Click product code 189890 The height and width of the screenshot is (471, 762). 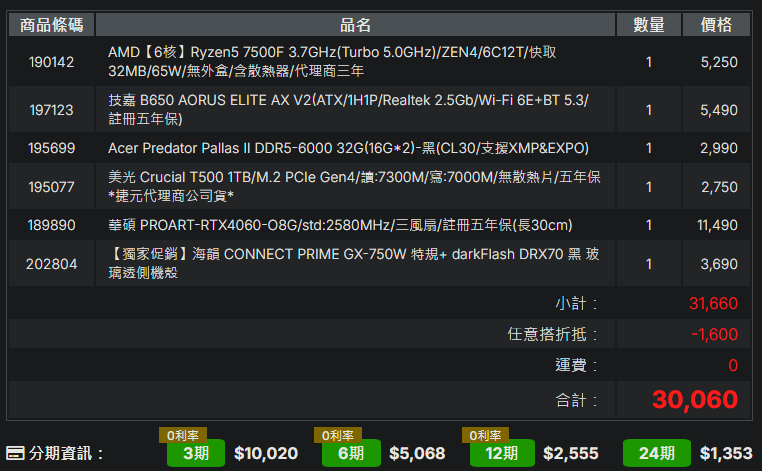coord(52,225)
